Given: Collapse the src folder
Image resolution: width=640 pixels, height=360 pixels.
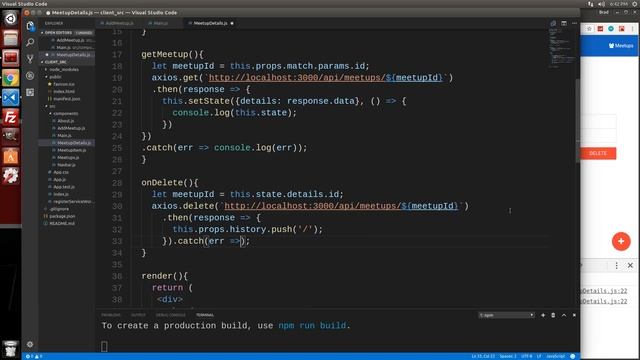Looking at the screenshot, I should [x=52, y=106].
